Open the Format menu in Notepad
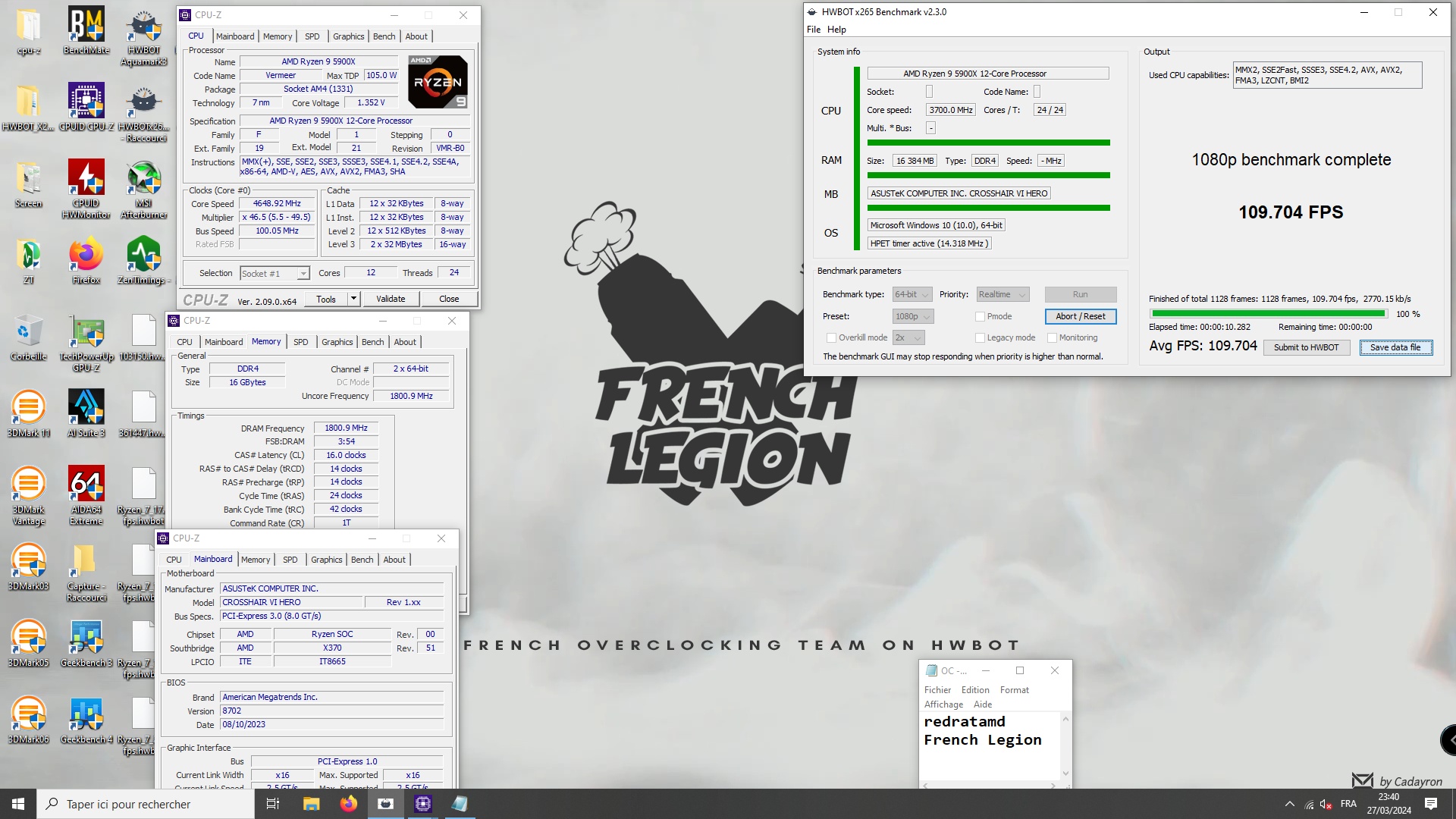Image resolution: width=1456 pixels, height=819 pixels. coord(1014,690)
